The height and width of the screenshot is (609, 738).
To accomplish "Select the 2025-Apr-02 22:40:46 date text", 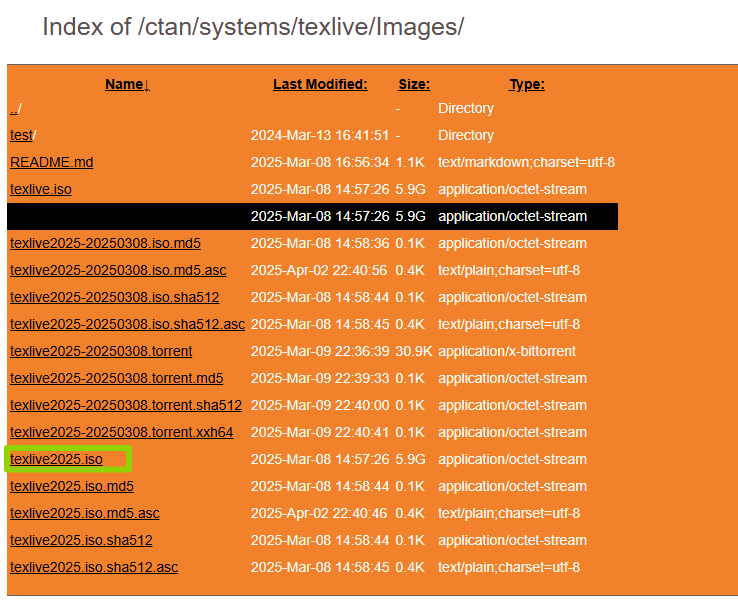I will tap(319, 513).
